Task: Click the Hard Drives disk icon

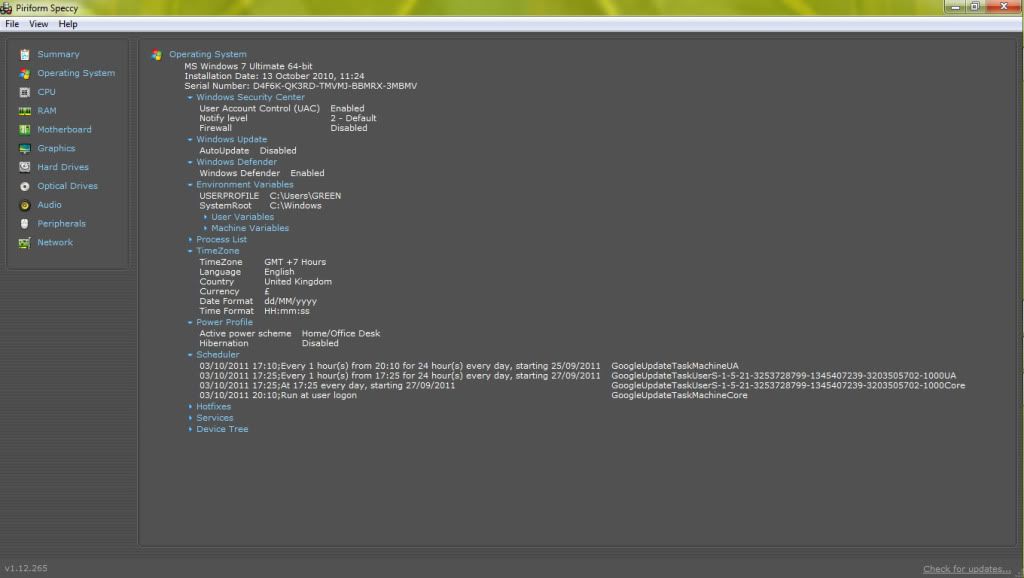Action: pyautogui.click(x=25, y=167)
